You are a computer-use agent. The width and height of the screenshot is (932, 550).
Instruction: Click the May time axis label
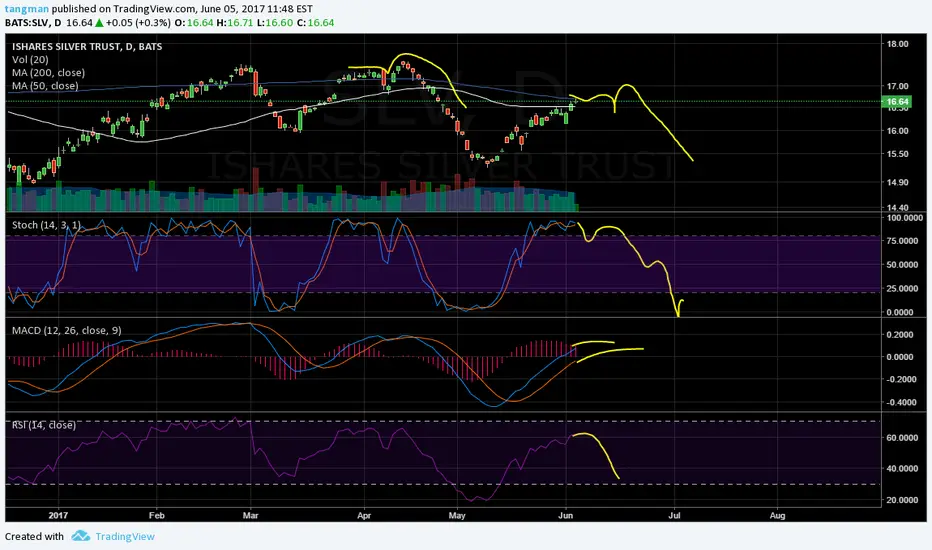point(456,516)
